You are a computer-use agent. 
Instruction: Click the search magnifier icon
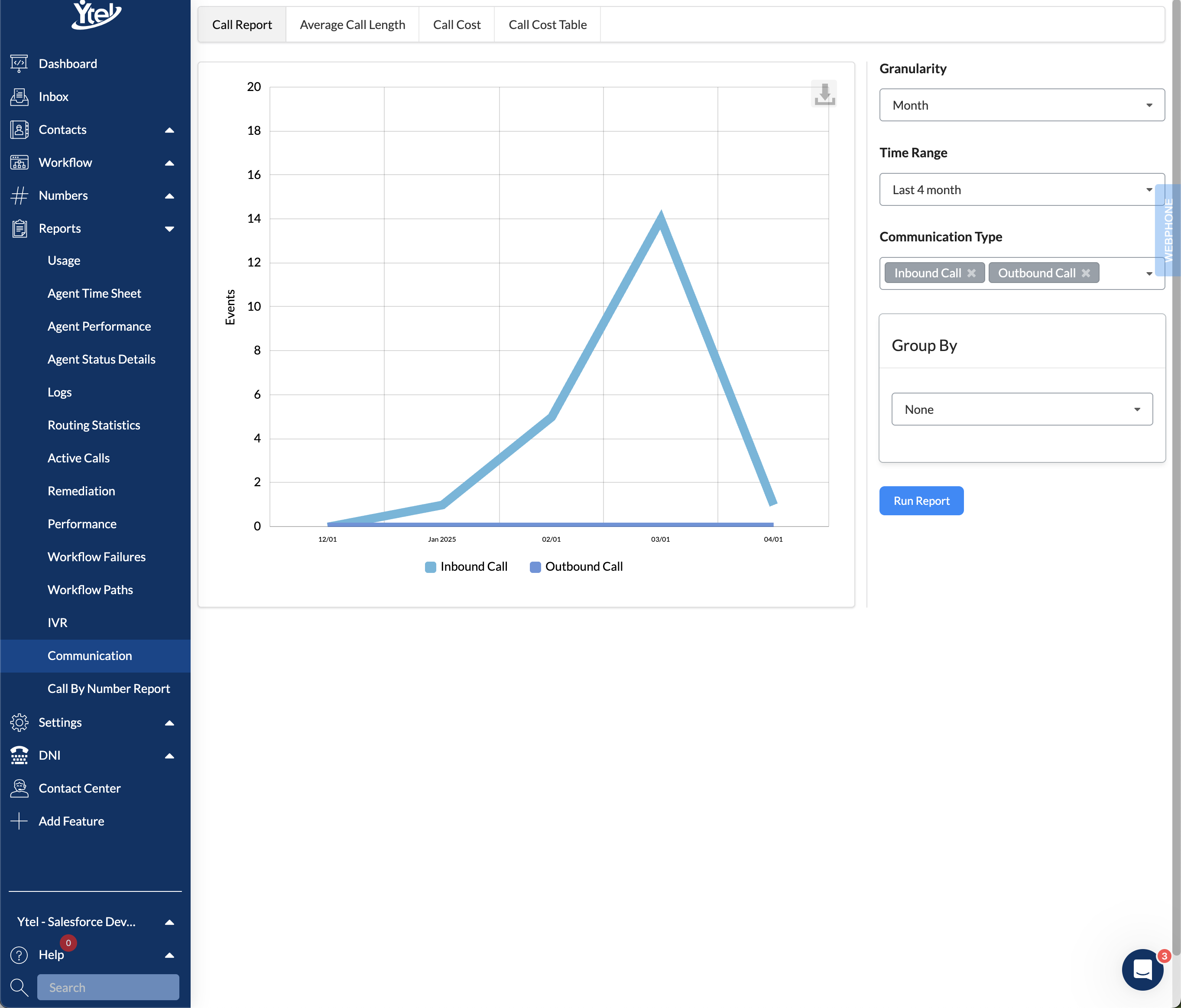coord(19,987)
